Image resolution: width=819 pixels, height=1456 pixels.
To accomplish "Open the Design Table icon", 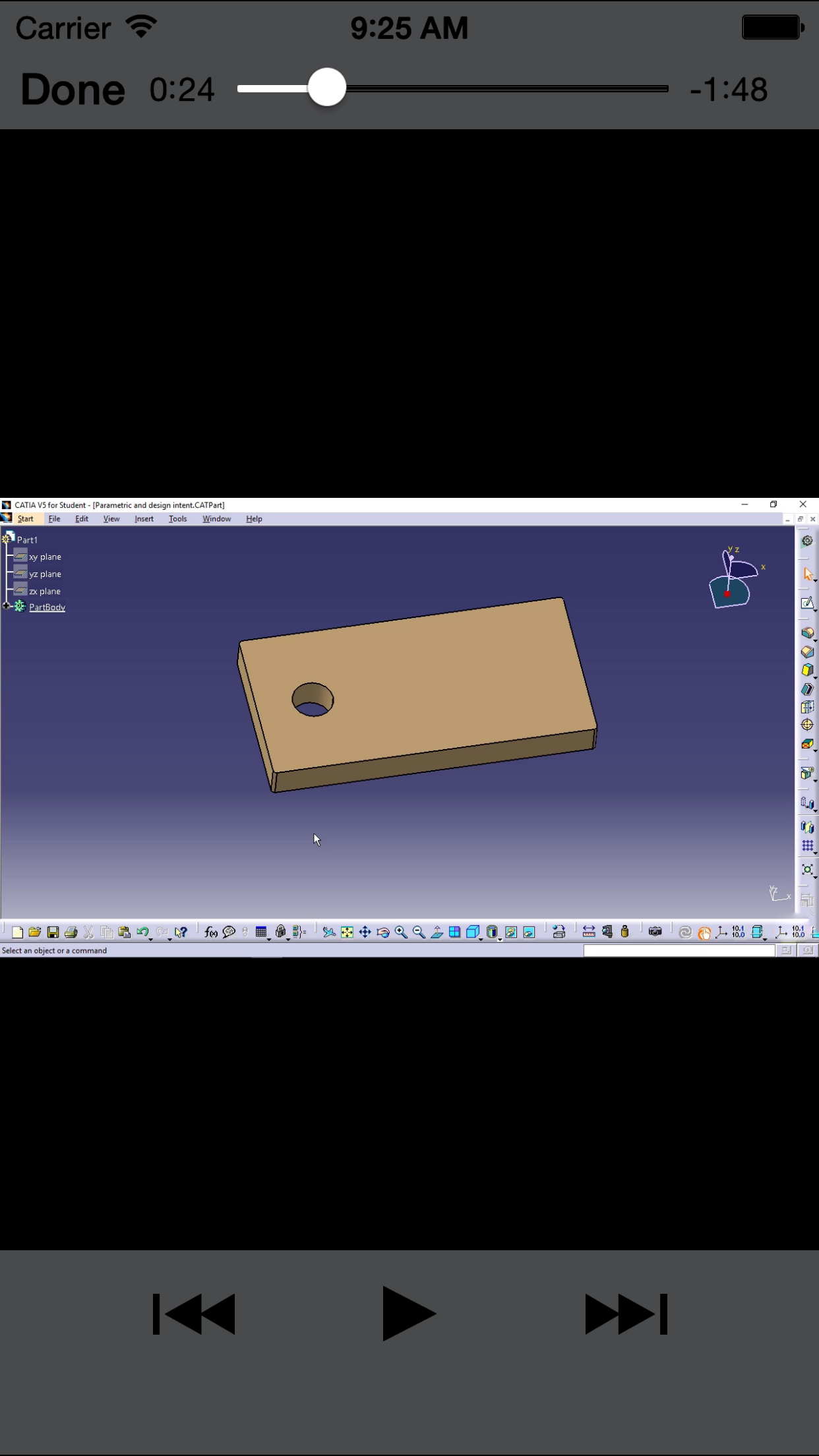I will click(261, 932).
